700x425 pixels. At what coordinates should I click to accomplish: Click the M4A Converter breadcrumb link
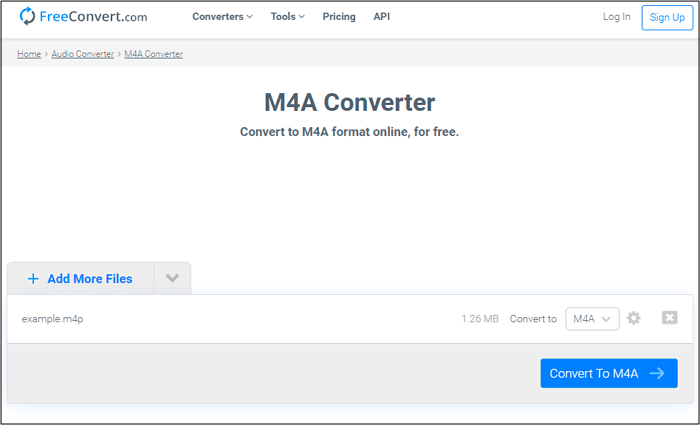point(153,54)
